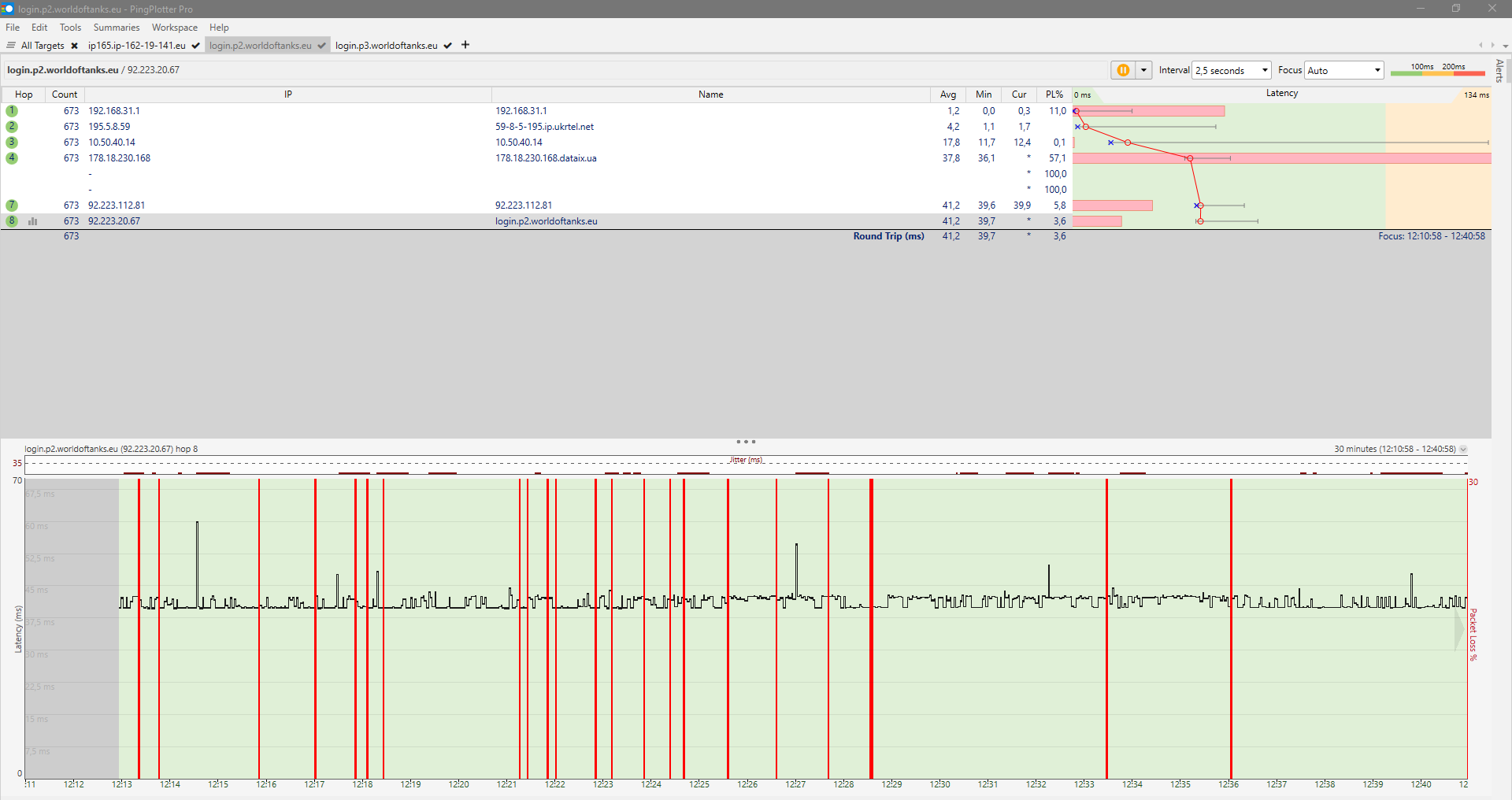Open the Focus dropdown set to Auto
1512x800 pixels.
1343,70
